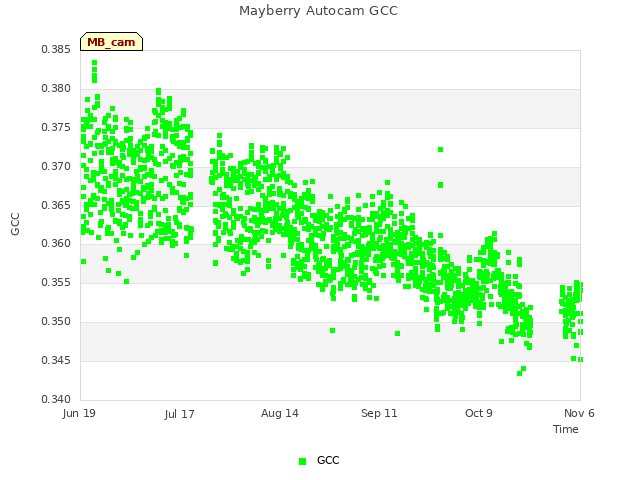
Task: Click the 0.365 y-axis value
Action: click(x=56, y=205)
